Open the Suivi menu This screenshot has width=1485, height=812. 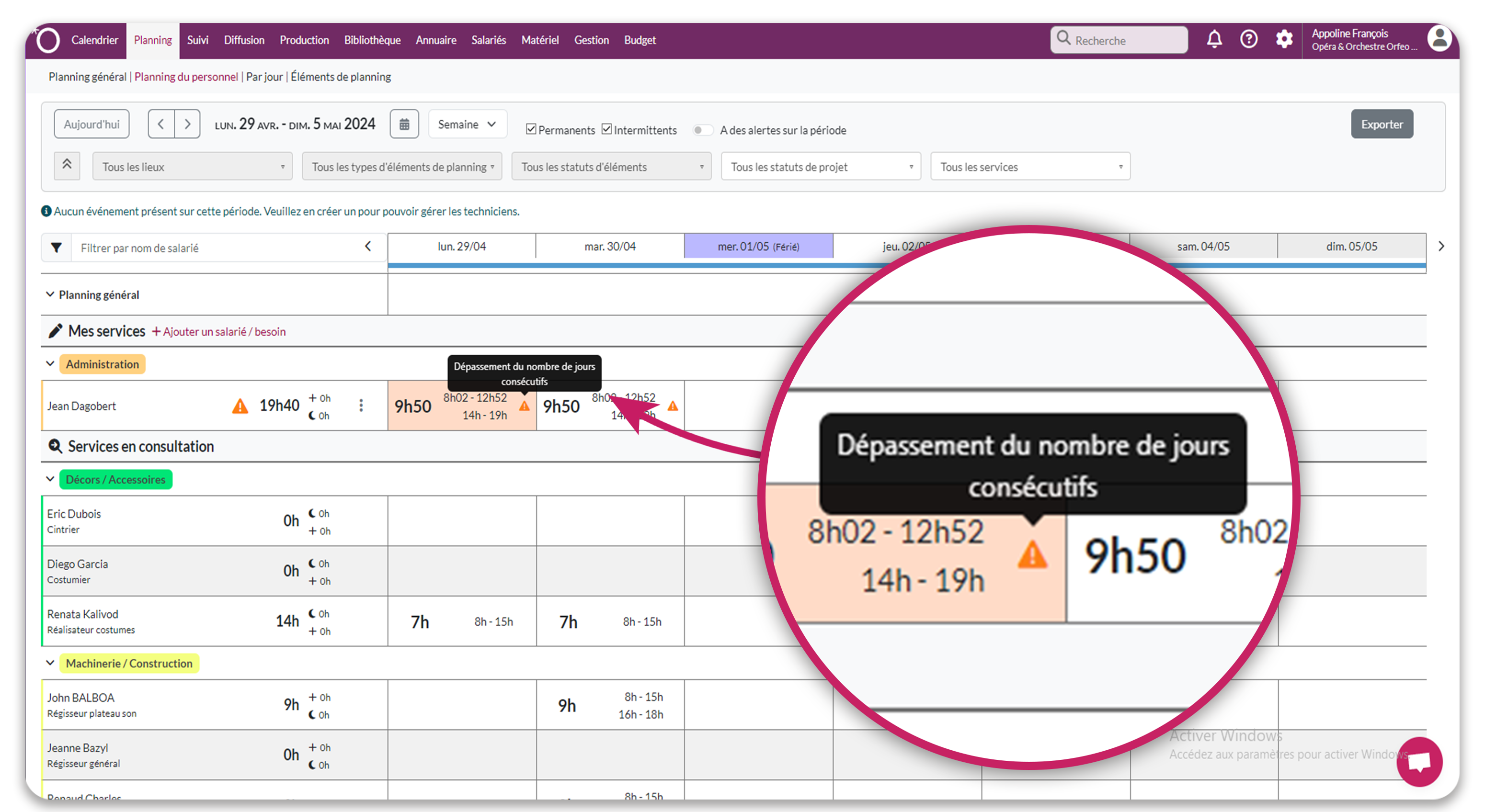[x=198, y=40]
